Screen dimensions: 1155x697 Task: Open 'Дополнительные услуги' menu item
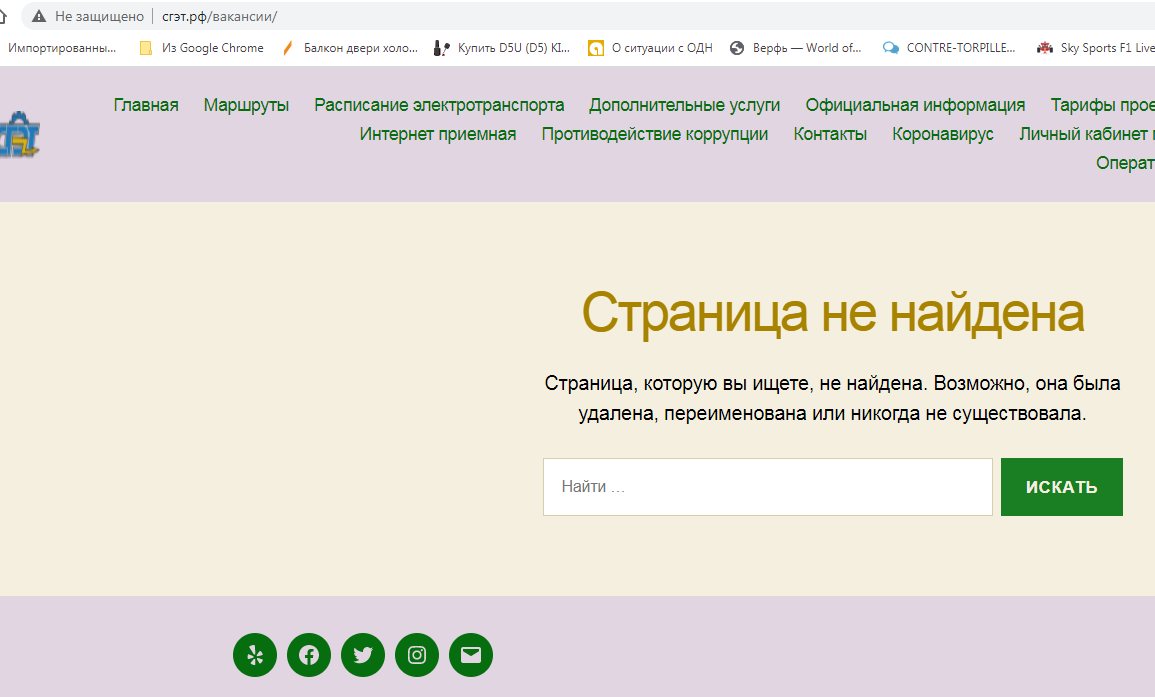[684, 105]
